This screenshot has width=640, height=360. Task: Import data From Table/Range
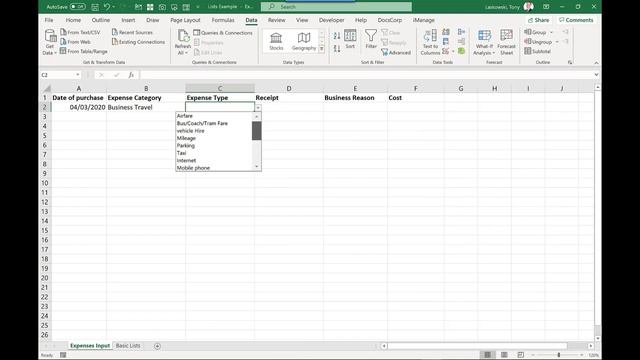pos(84,51)
